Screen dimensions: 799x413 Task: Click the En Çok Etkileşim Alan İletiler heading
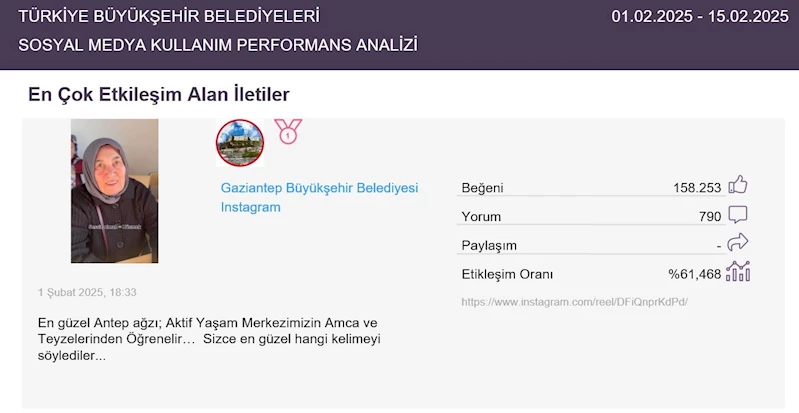158,95
